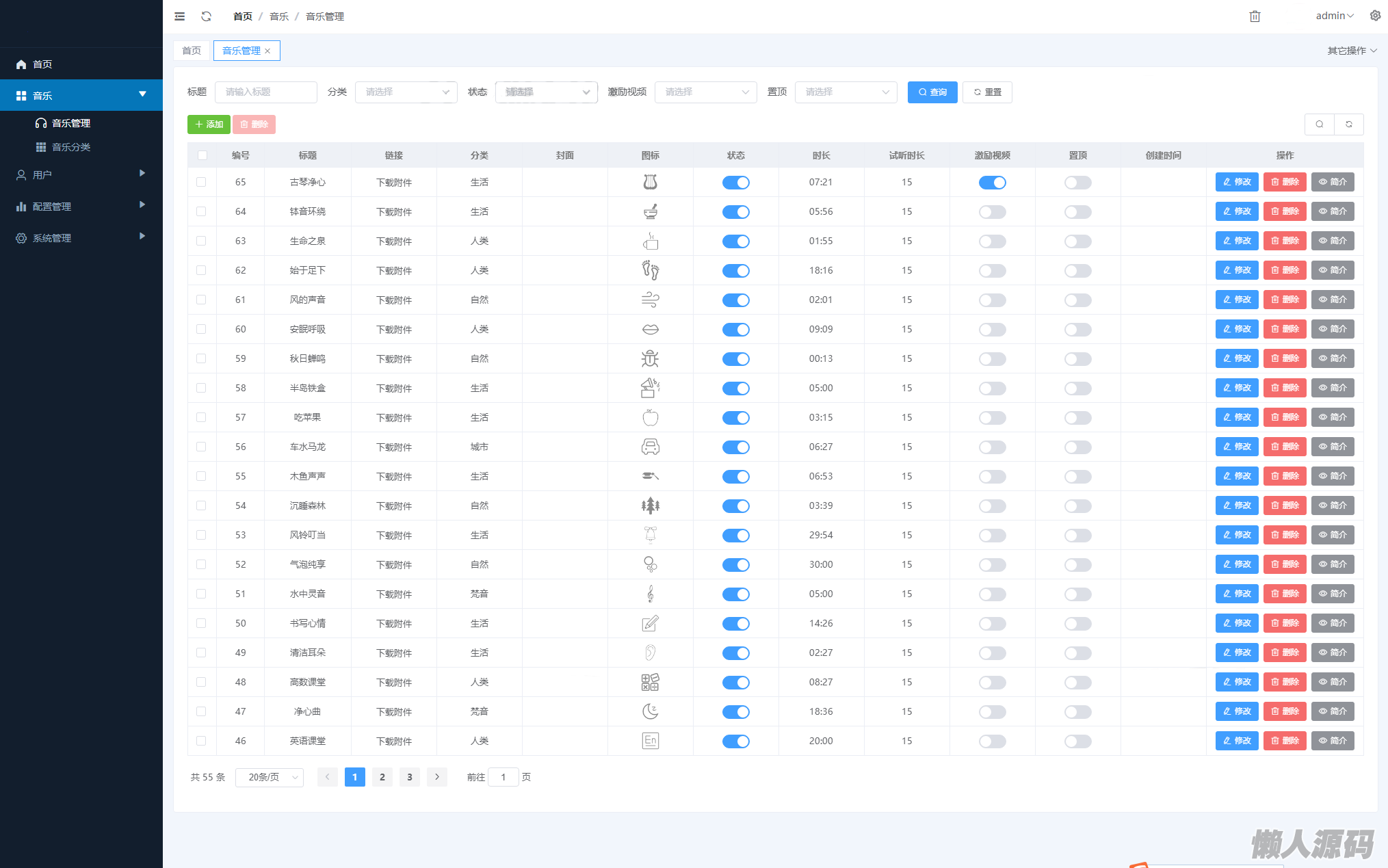Click the trash icon in the top bar

(1255, 16)
